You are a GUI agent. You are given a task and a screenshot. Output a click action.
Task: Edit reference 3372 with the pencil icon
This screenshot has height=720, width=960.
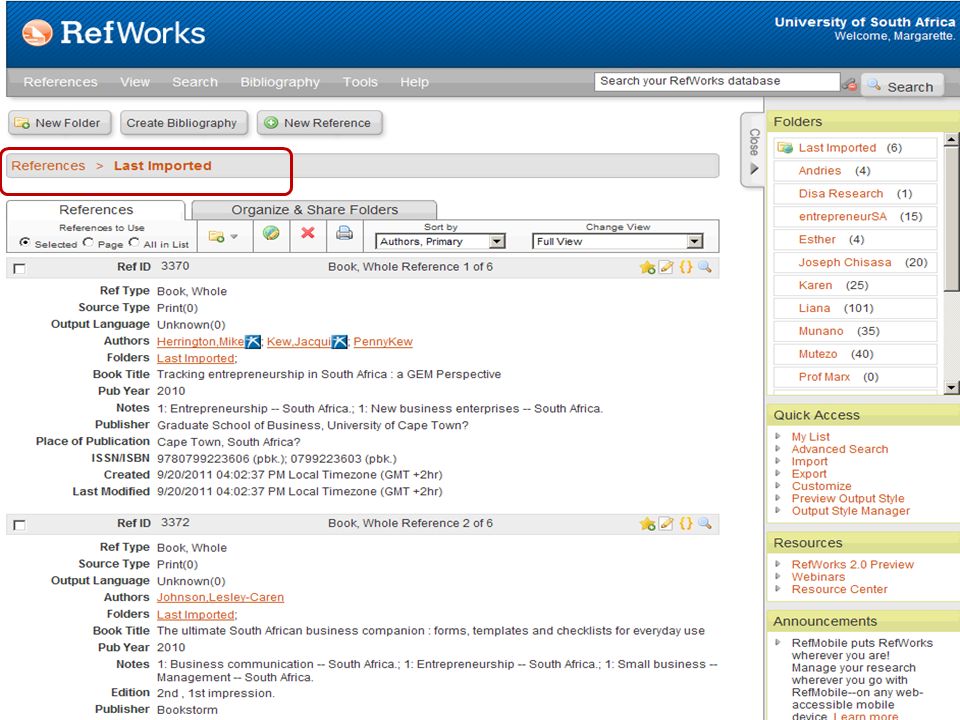click(x=666, y=523)
